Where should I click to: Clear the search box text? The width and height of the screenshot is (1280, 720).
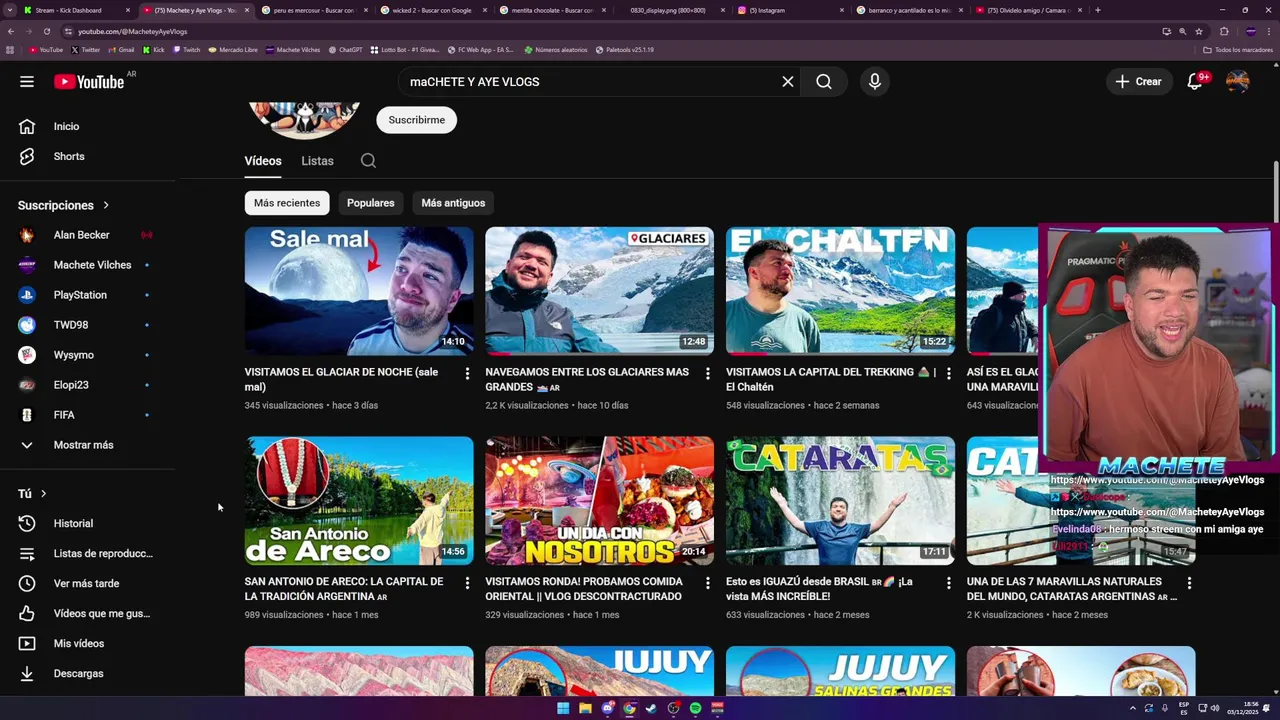pyautogui.click(x=788, y=82)
